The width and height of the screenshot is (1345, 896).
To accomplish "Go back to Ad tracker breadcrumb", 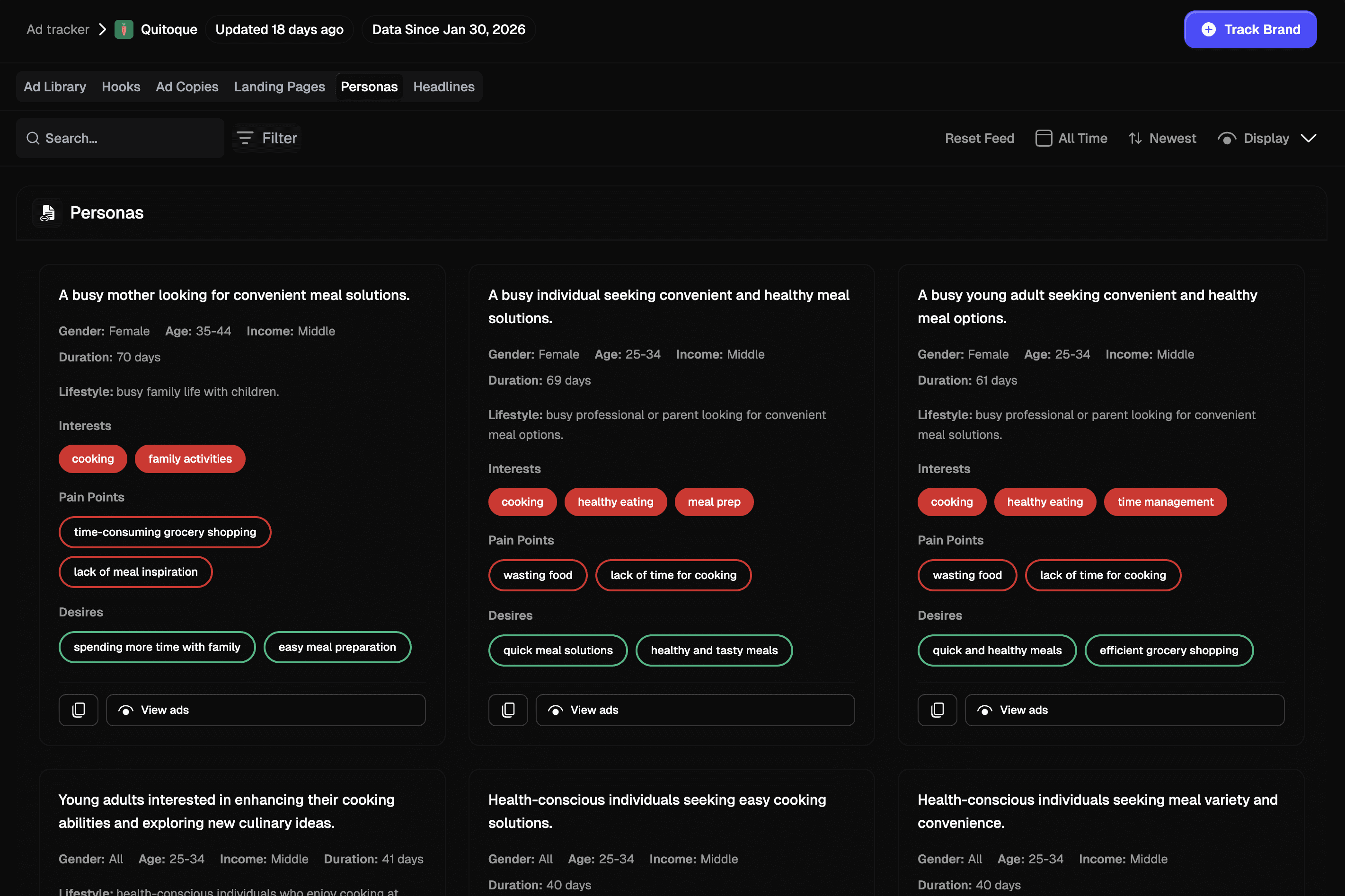I will (x=58, y=29).
